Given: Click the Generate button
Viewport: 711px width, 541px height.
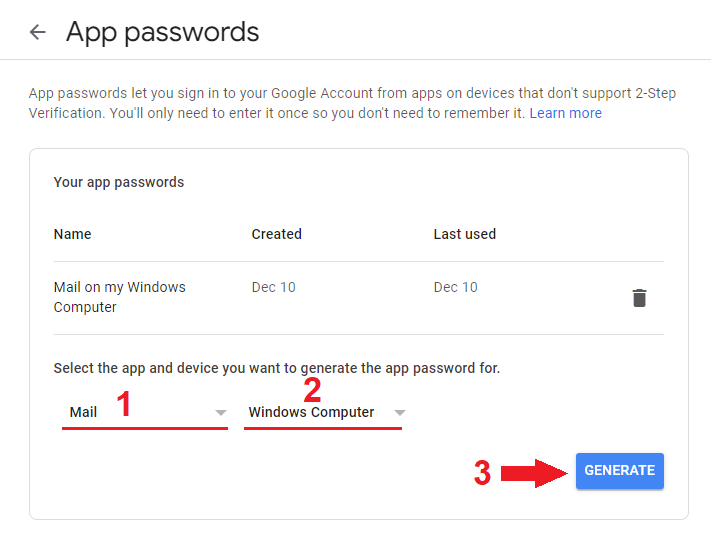Looking at the screenshot, I should [x=619, y=471].
